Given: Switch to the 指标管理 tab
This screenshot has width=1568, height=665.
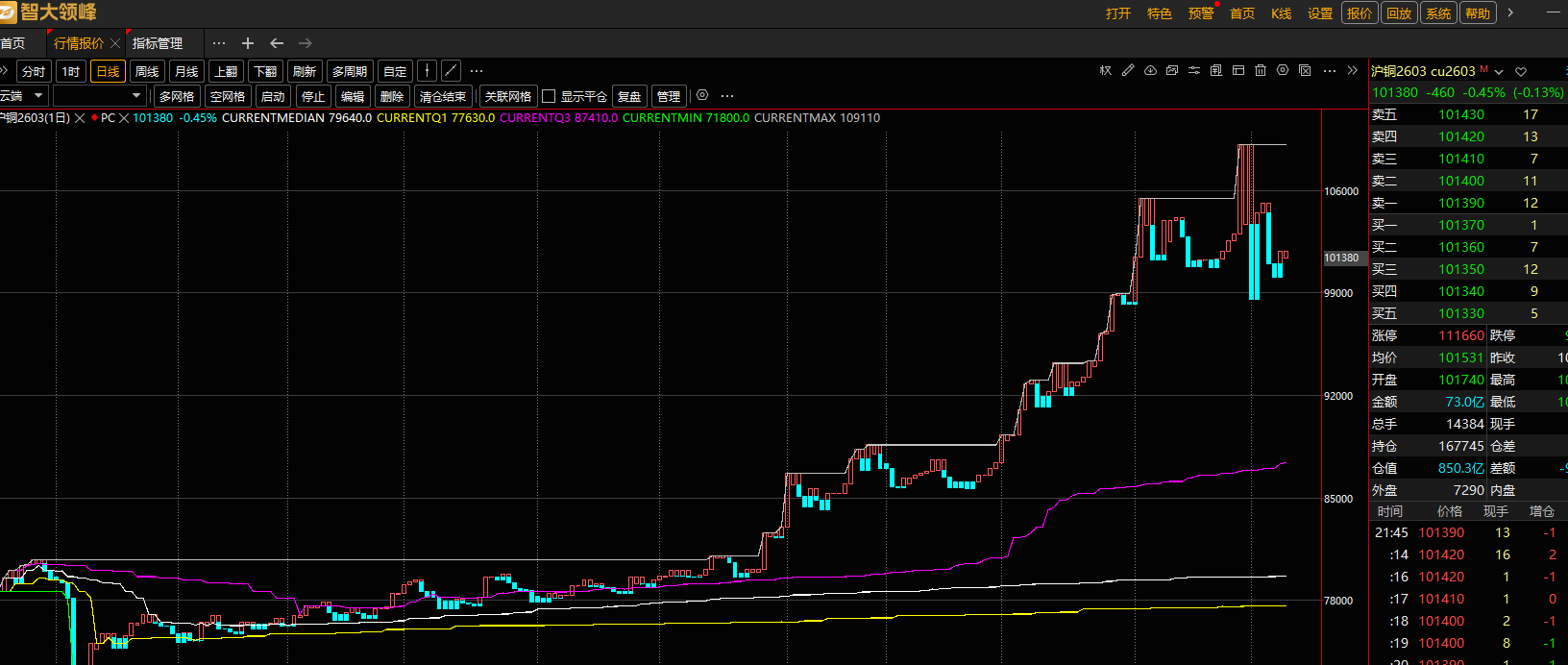Looking at the screenshot, I should click(158, 43).
